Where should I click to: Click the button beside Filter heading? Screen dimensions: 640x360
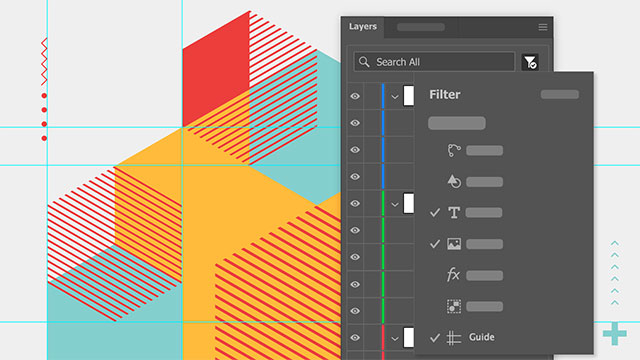point(560,95)
